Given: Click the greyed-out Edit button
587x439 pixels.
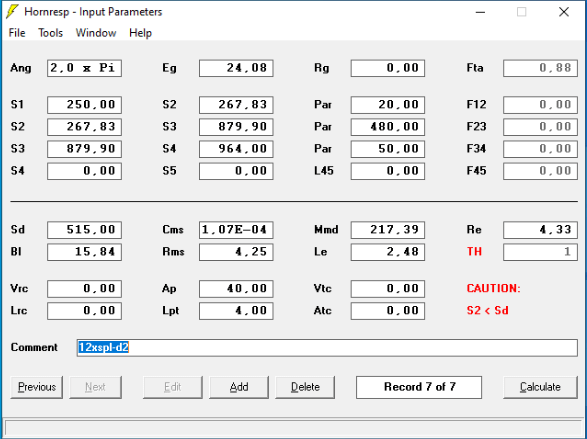Looking at the screenshot, I should pyautogui.click(x=173, y=387).
